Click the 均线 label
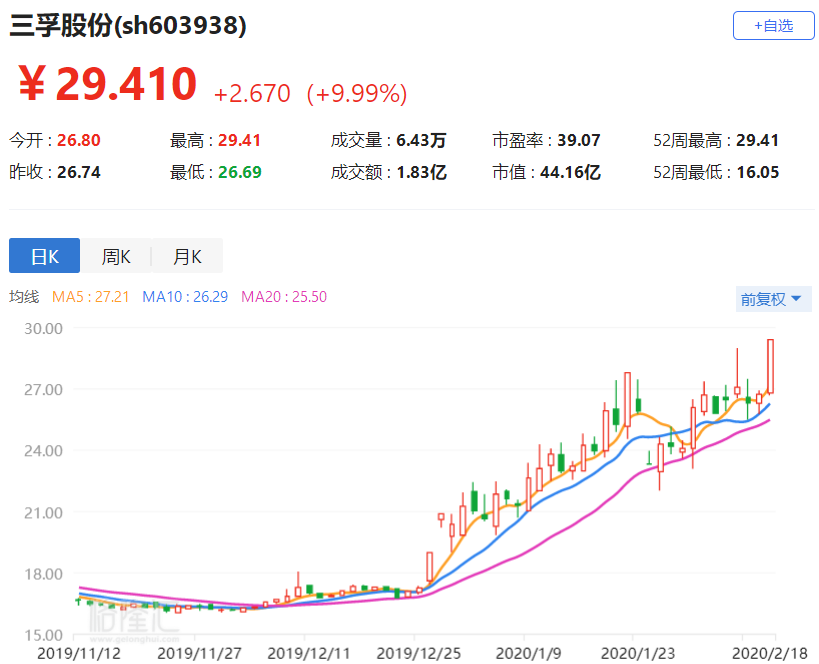 (24, 297)
